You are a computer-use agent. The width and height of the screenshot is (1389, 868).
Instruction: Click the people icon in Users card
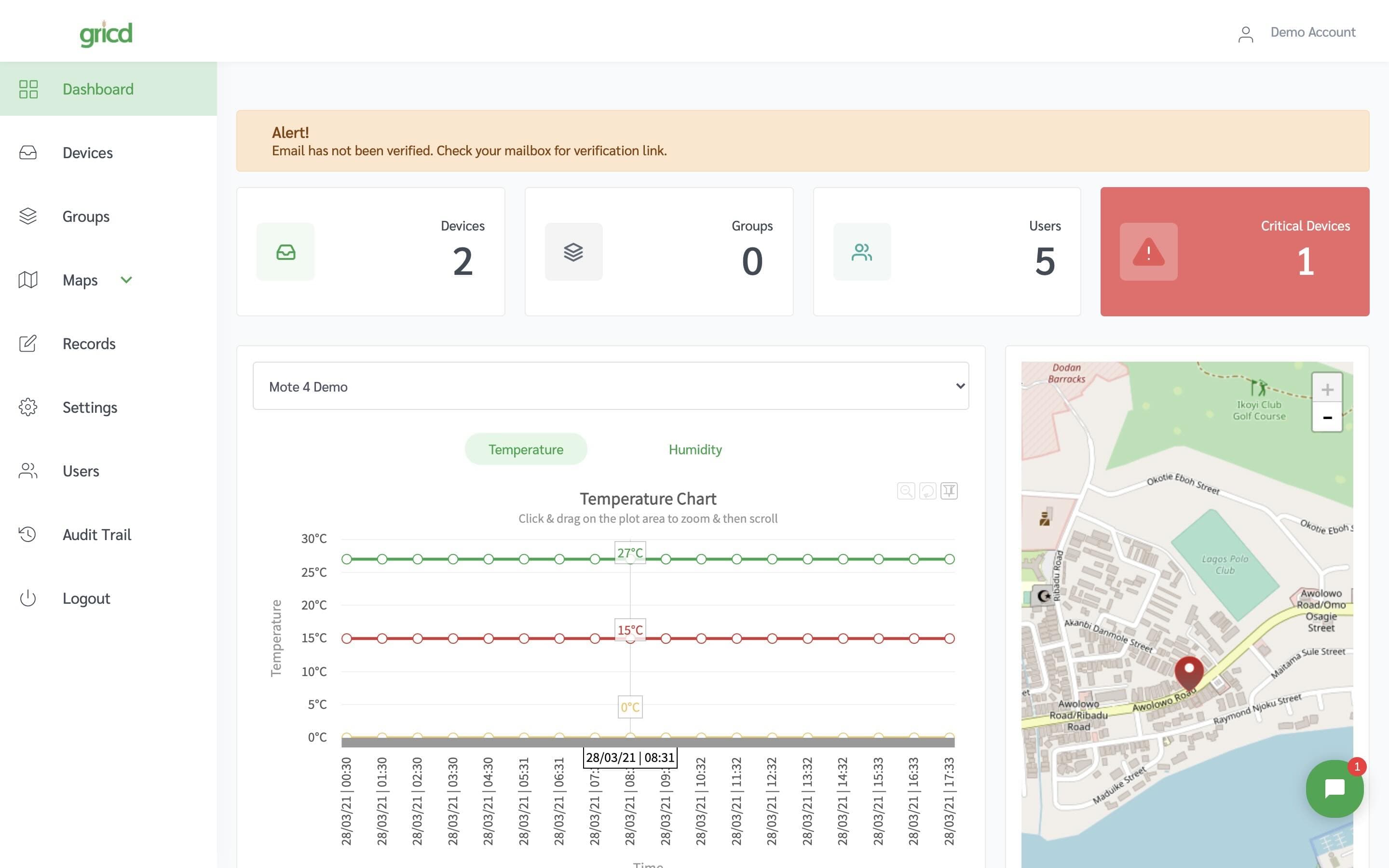click(x=862, y=251)
